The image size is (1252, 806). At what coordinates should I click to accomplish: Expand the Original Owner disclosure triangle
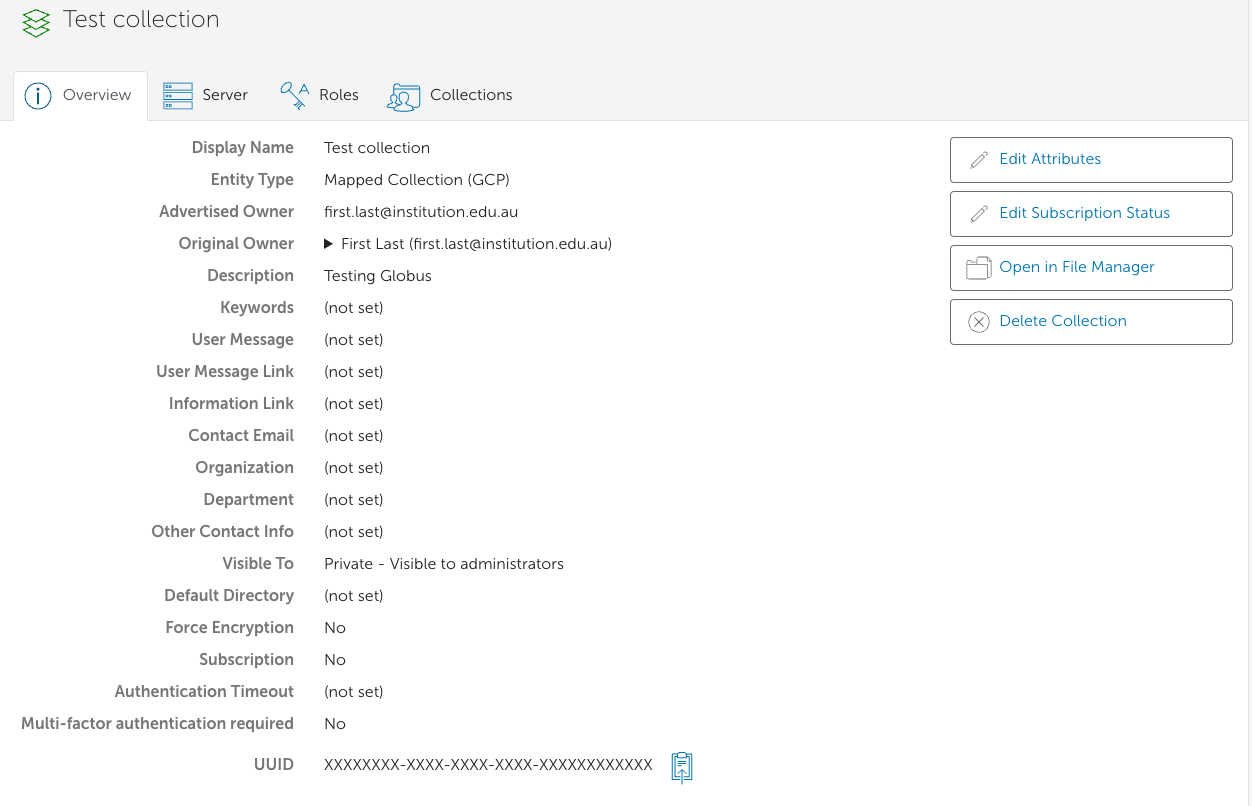point(329,244)
